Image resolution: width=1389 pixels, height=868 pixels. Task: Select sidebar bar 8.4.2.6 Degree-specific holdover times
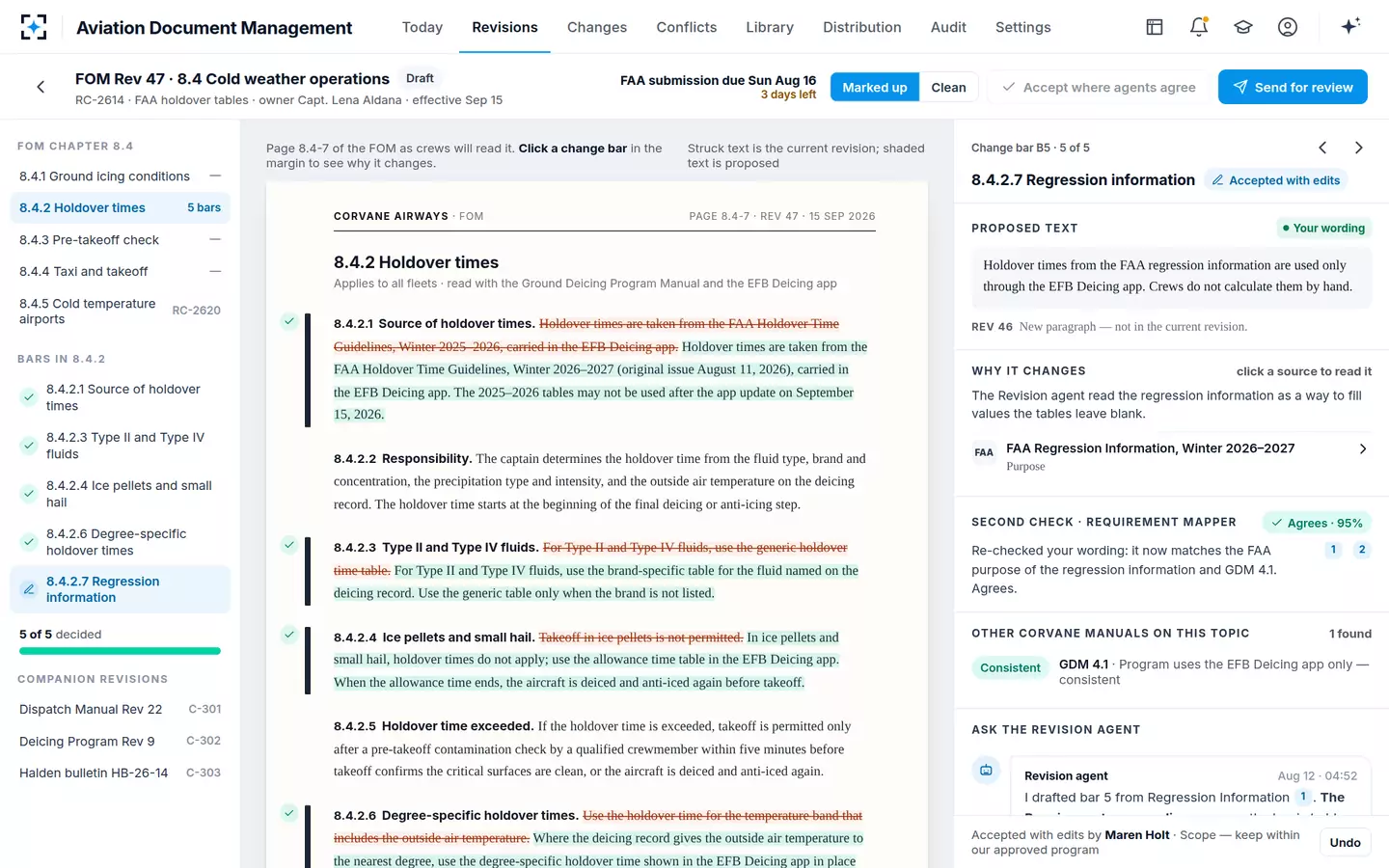click(x=121, y=542)
